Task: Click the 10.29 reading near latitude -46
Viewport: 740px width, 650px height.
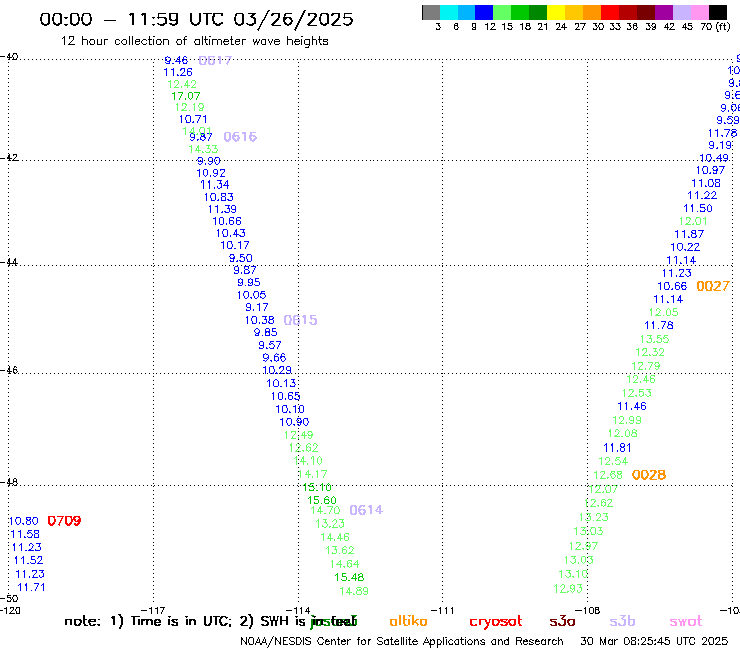Action: tap(277, 370)
